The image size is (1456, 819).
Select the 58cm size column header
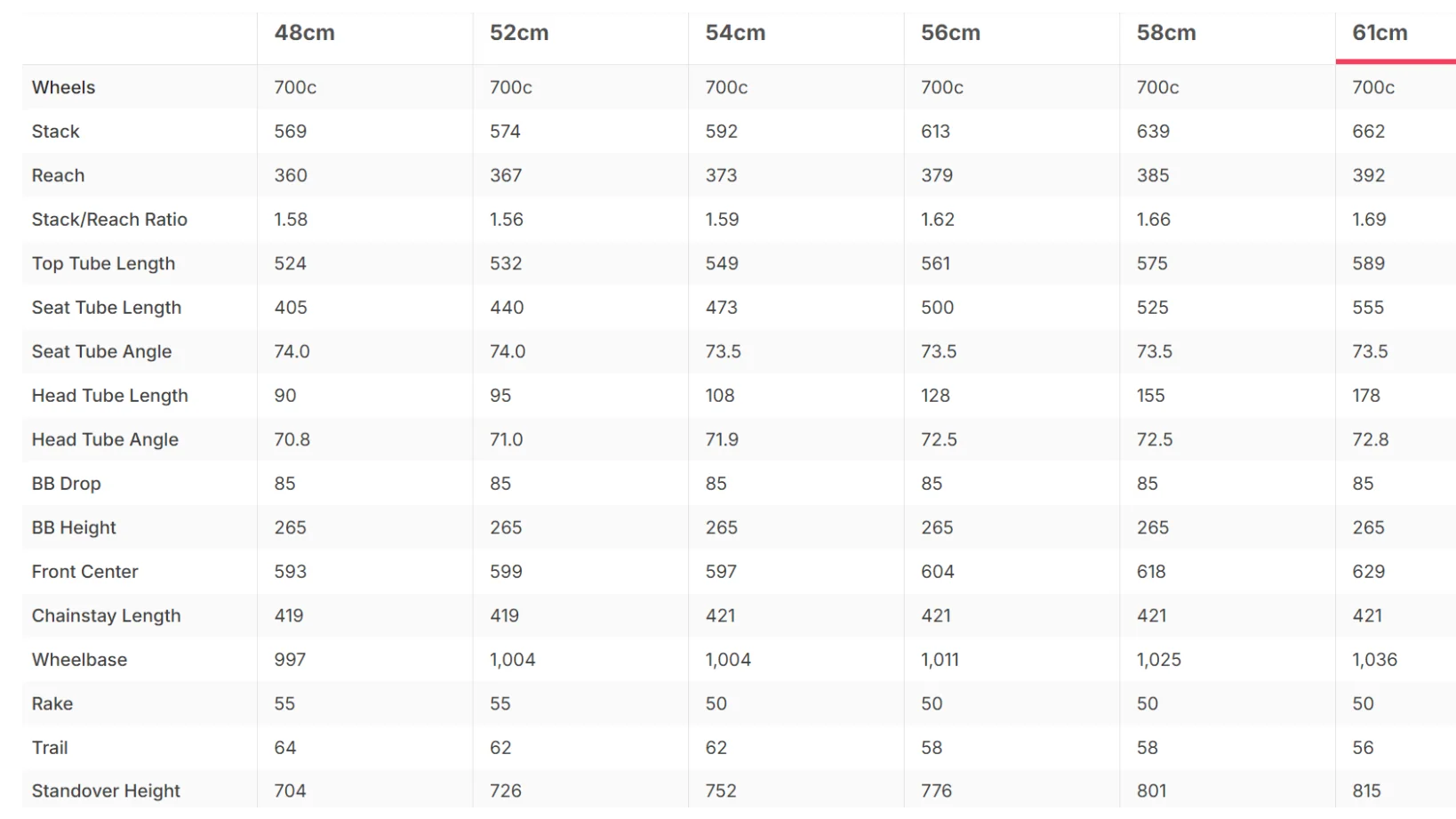pos(1166,33)
